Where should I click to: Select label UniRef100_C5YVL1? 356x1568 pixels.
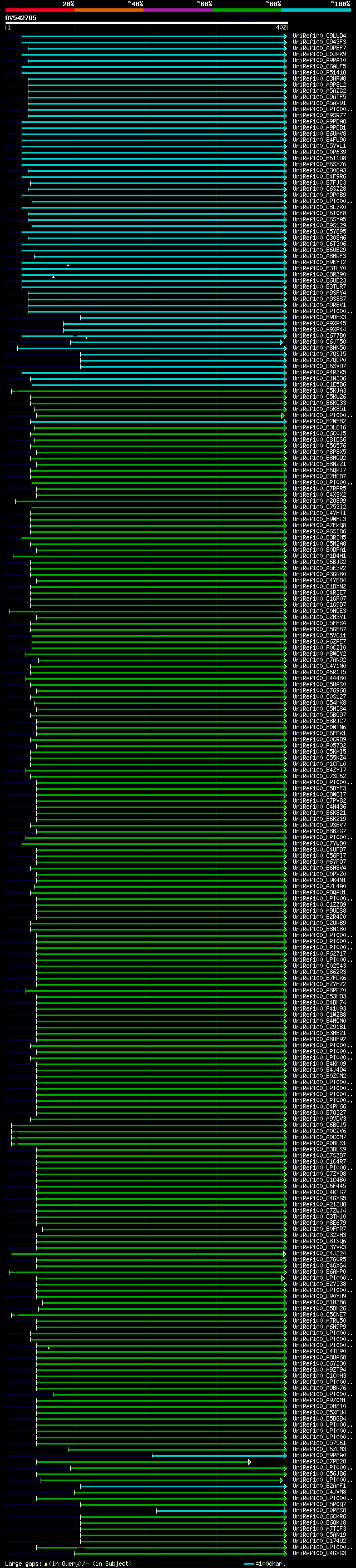point(319,146)
